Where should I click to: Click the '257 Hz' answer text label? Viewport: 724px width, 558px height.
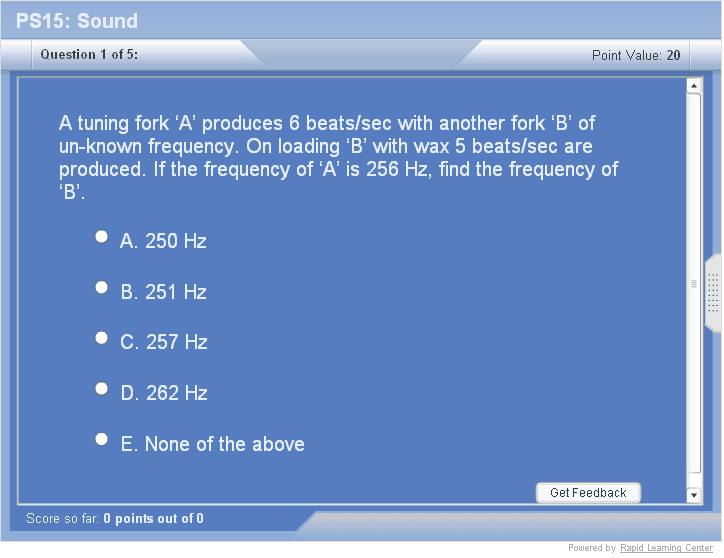[x=165, y=342]
